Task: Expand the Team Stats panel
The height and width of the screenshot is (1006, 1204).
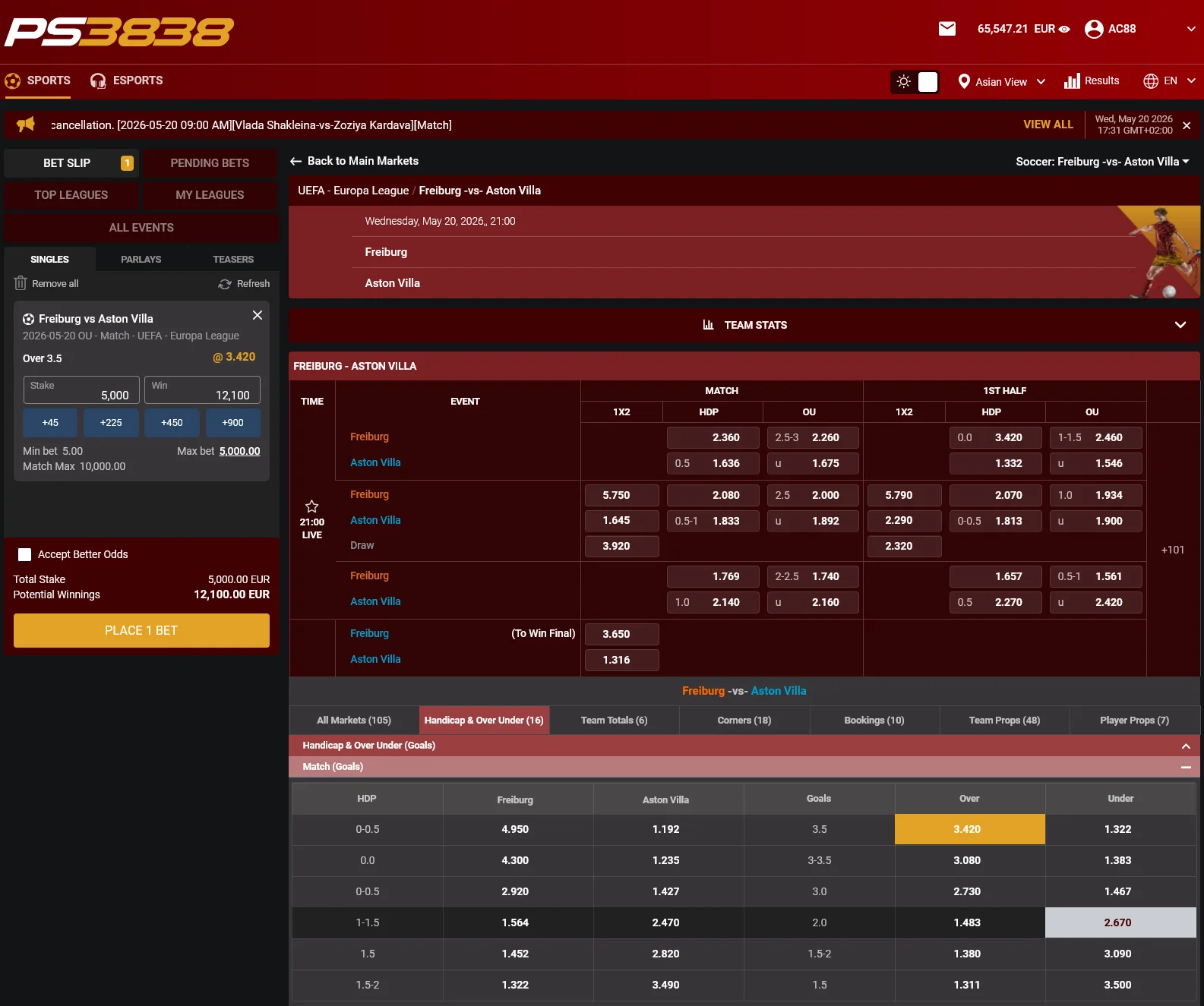Action: [744, 325]
